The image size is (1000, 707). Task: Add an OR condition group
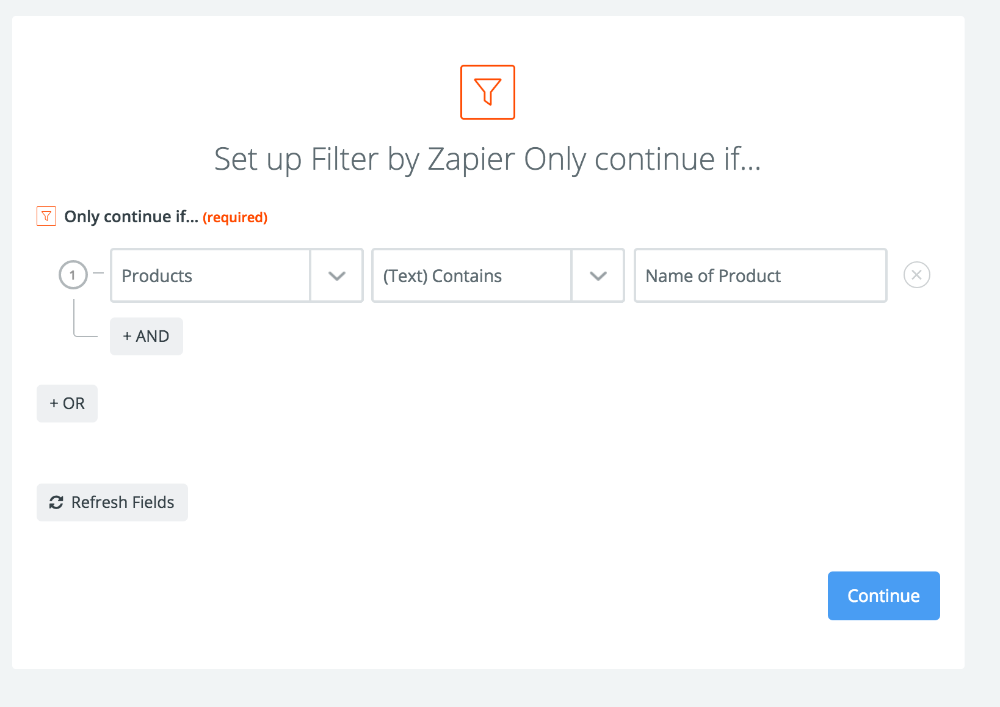pos(67,403)
